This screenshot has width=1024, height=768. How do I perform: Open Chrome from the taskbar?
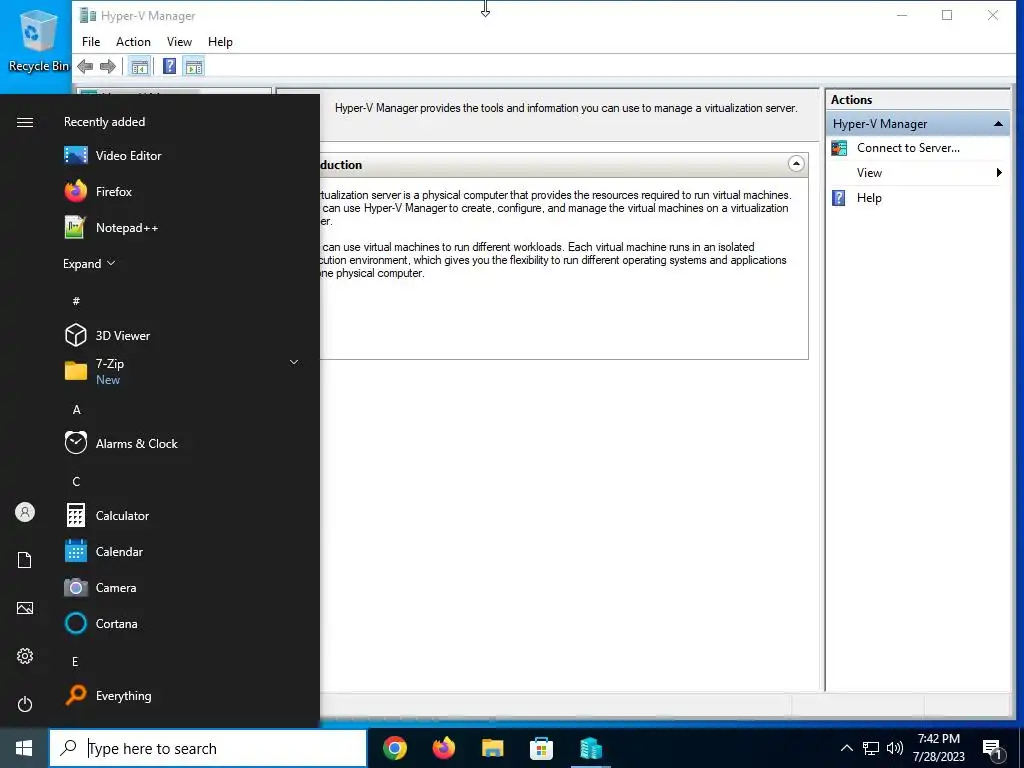(x=394, y=748)
